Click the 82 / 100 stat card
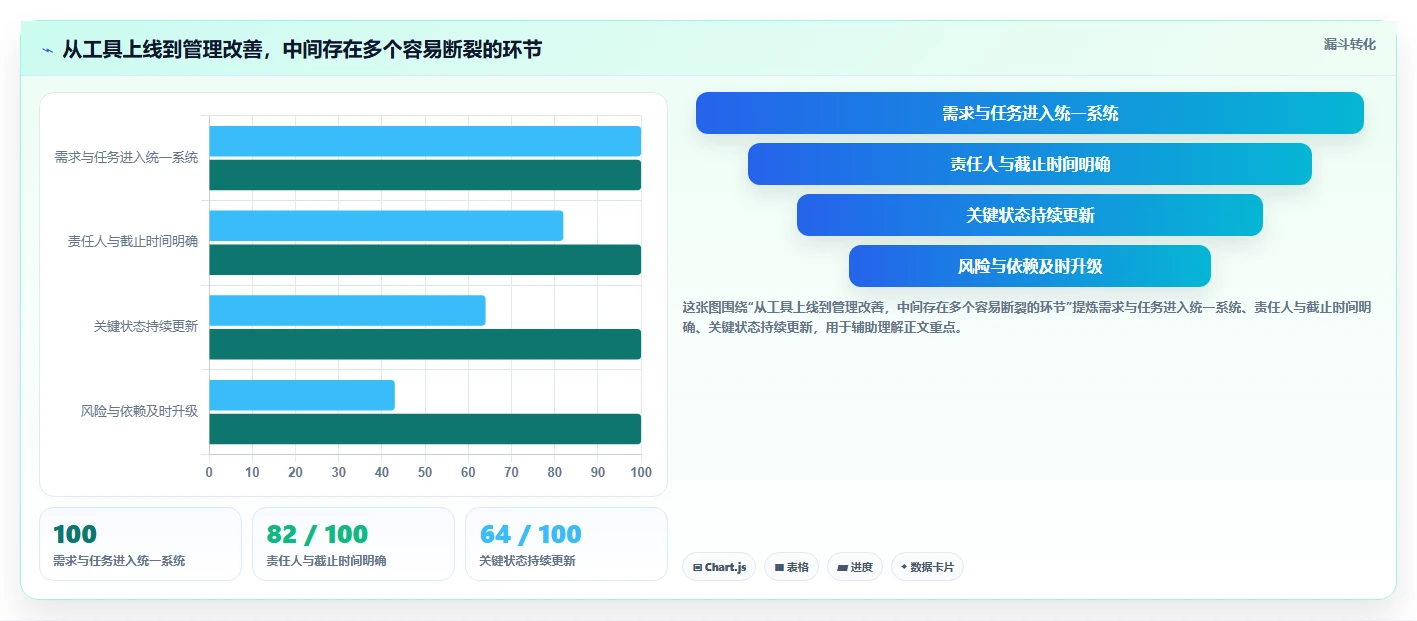Viewport: 1417px width, 621px height. 353,544
